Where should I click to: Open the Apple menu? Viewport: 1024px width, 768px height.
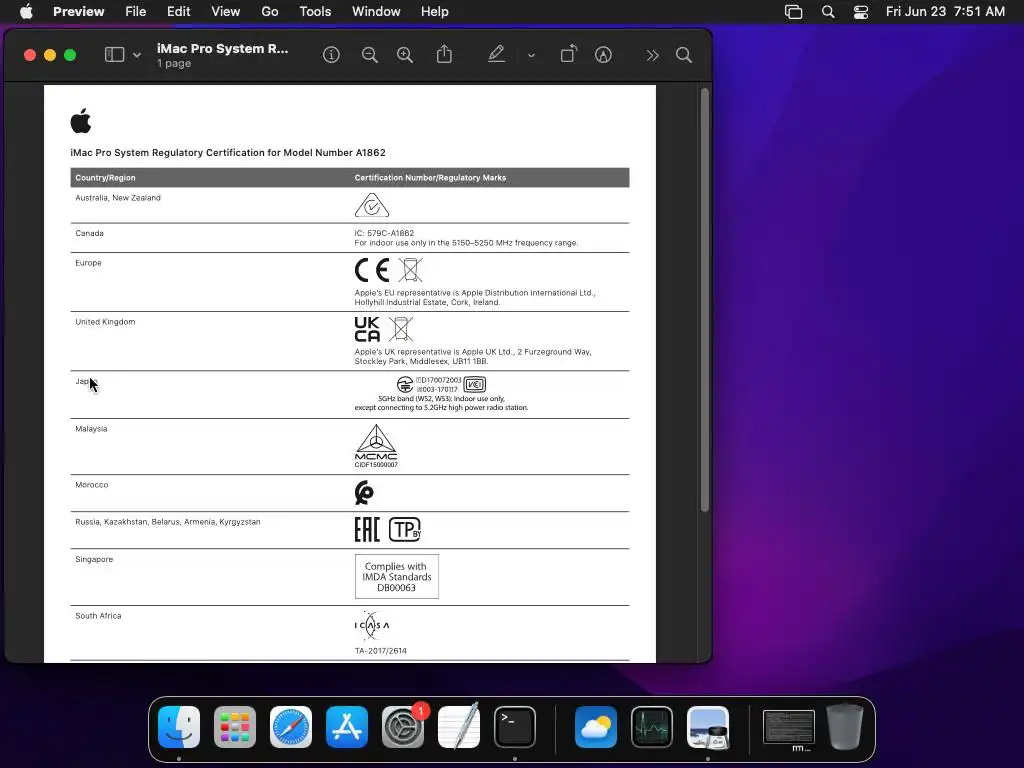[x=26, y=11]
